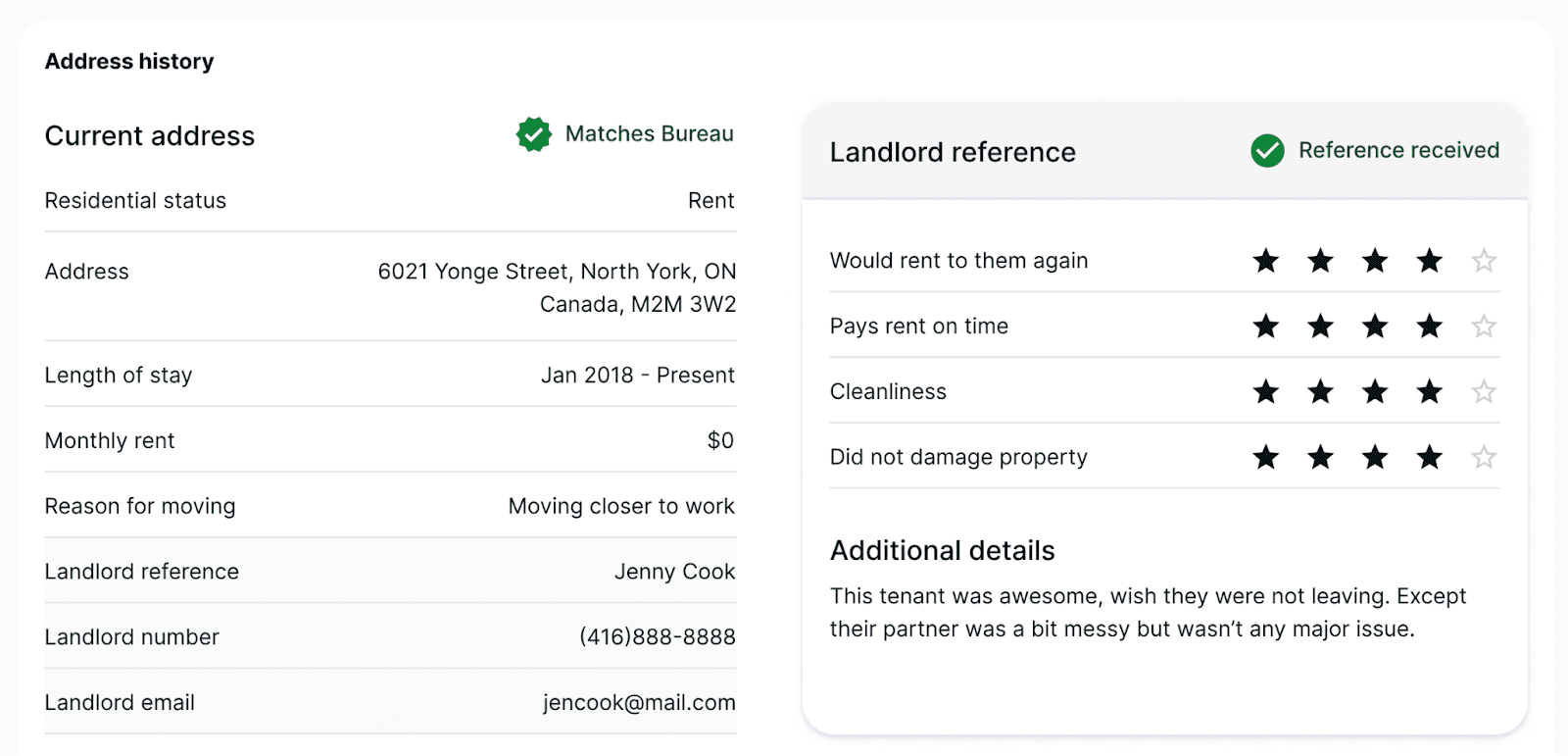Select fifth empty star for Would rent again
Viewport: 1568px width, 756px height.
tap(1484, 261)
